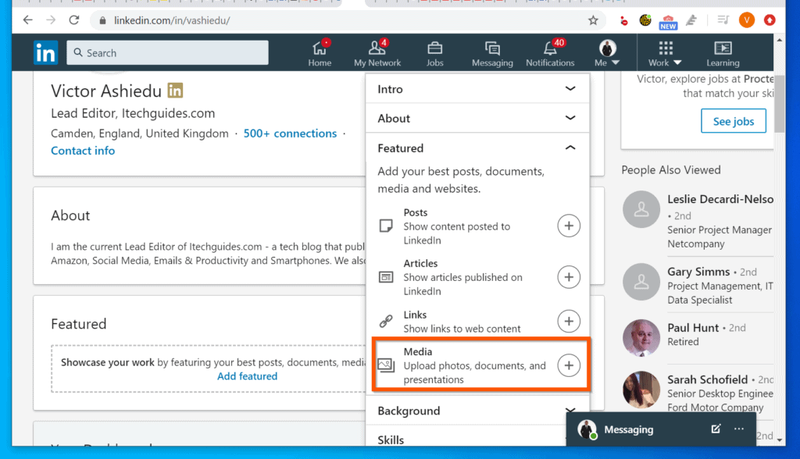Open My Network with badge 4
The height and width of the screenshot is (459, 800).
(x=377, y=53)
